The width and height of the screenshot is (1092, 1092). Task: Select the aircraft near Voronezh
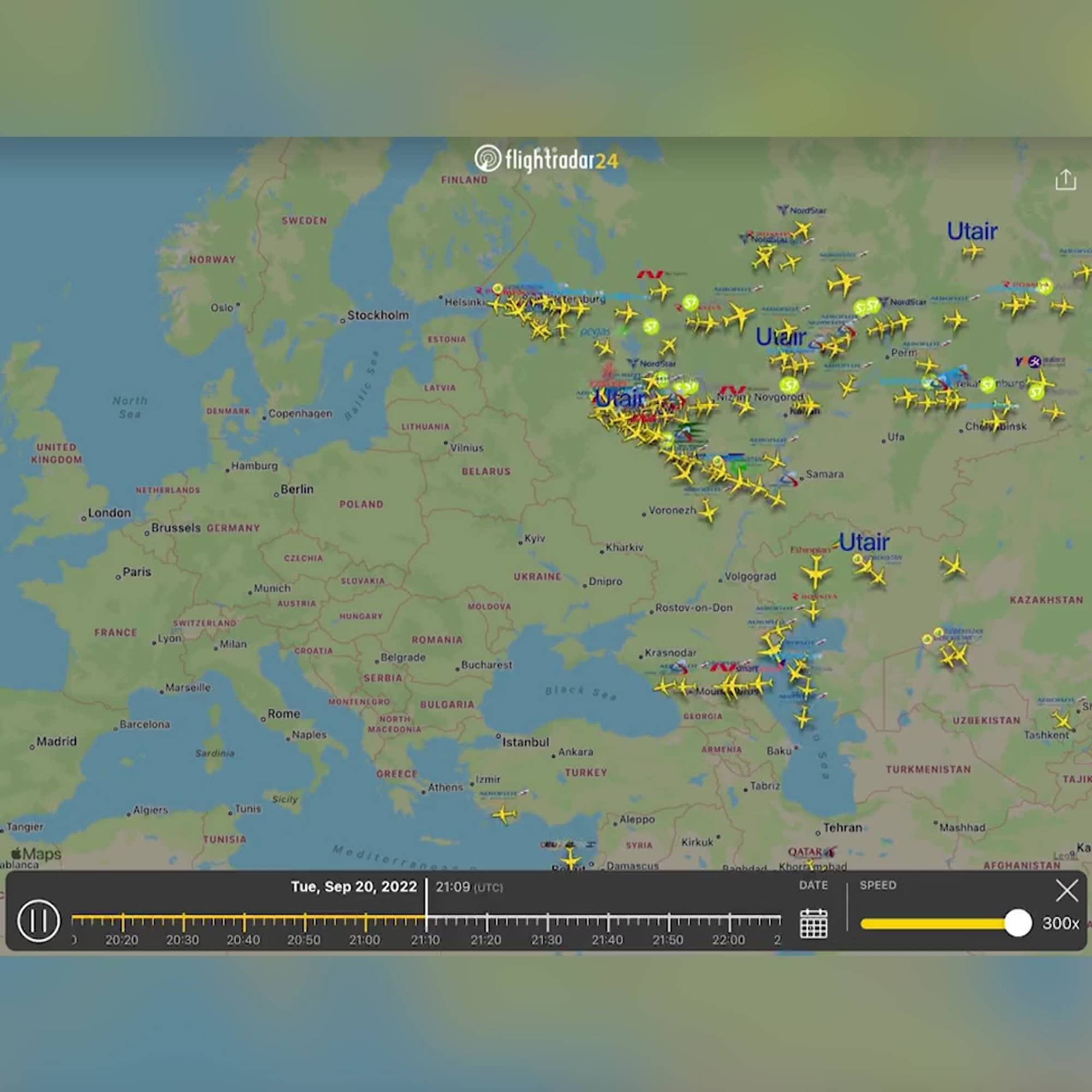coord(707,512)
